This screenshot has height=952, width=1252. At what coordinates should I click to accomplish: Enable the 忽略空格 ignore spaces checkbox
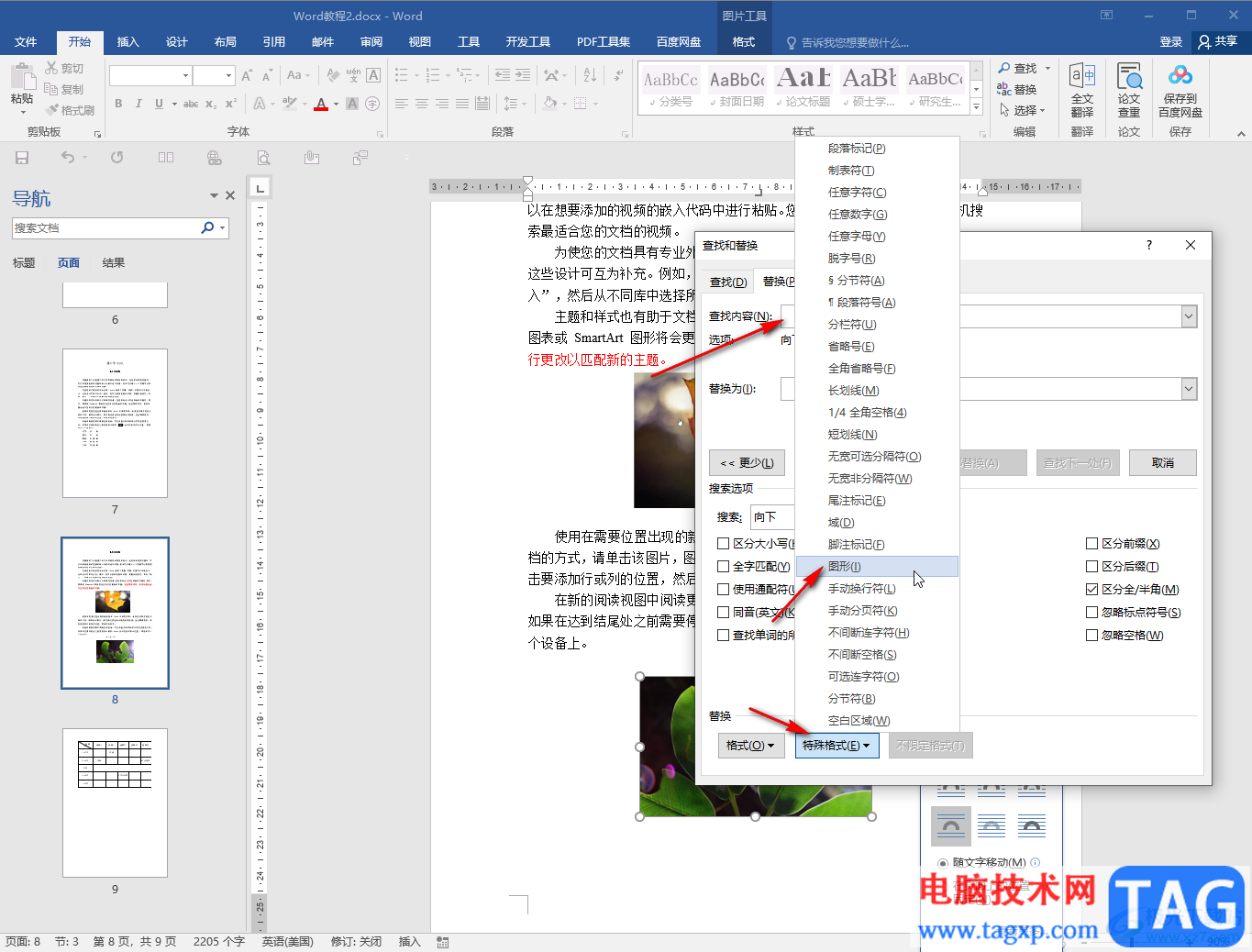[x=1091, y=636]
